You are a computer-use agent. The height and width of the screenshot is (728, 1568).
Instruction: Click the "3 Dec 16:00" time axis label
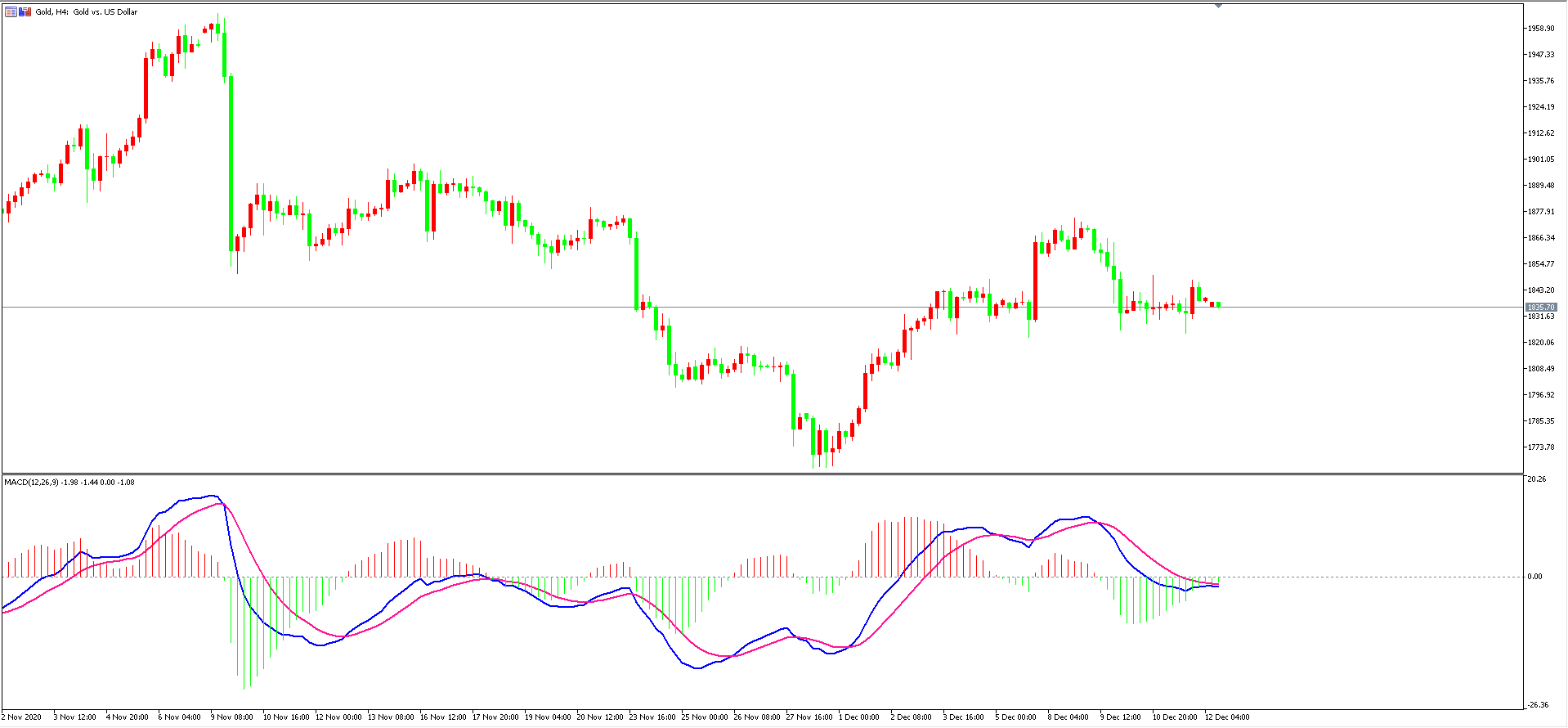(964, 717)
